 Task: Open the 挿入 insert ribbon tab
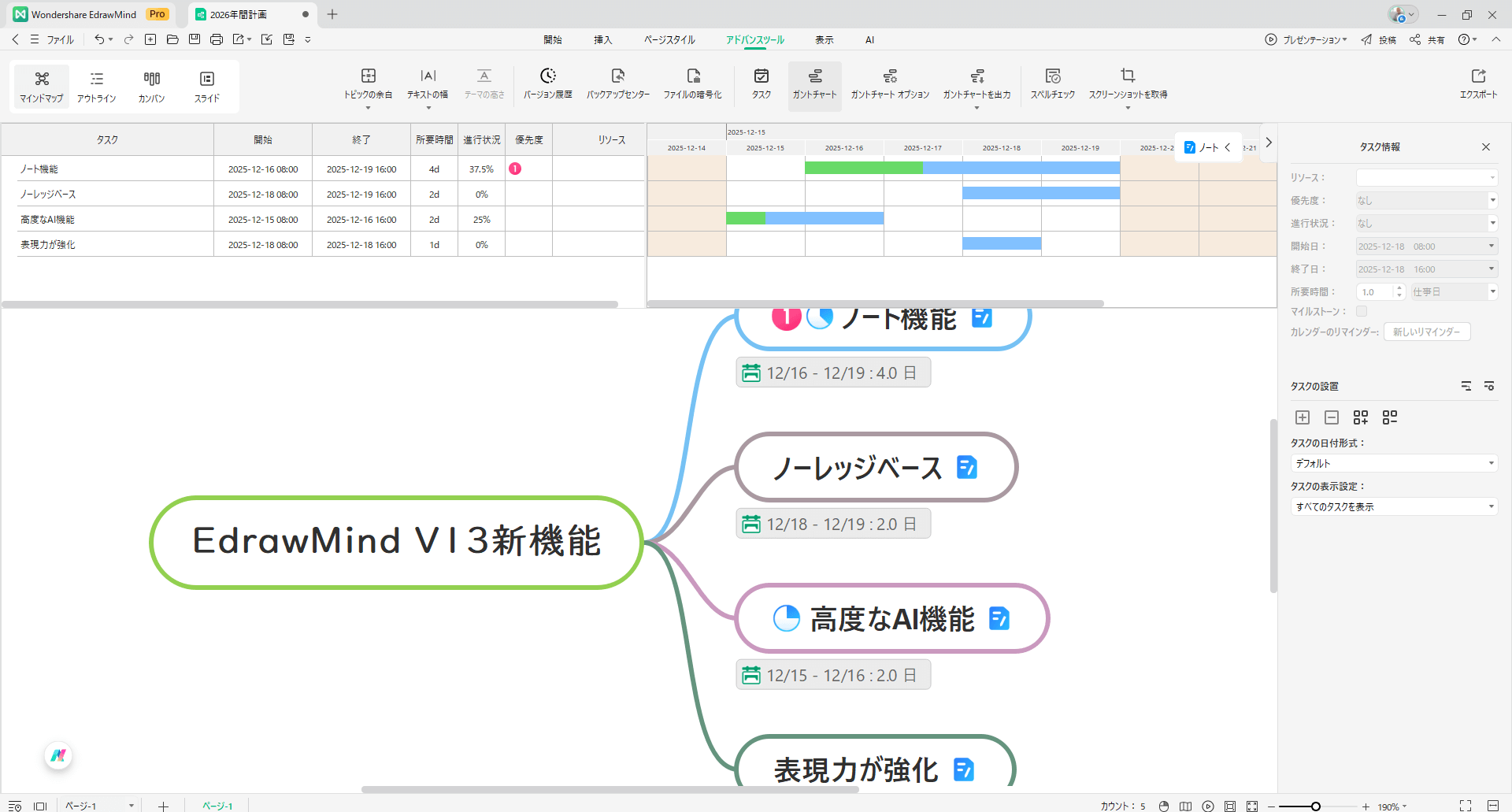coord(602,39)
